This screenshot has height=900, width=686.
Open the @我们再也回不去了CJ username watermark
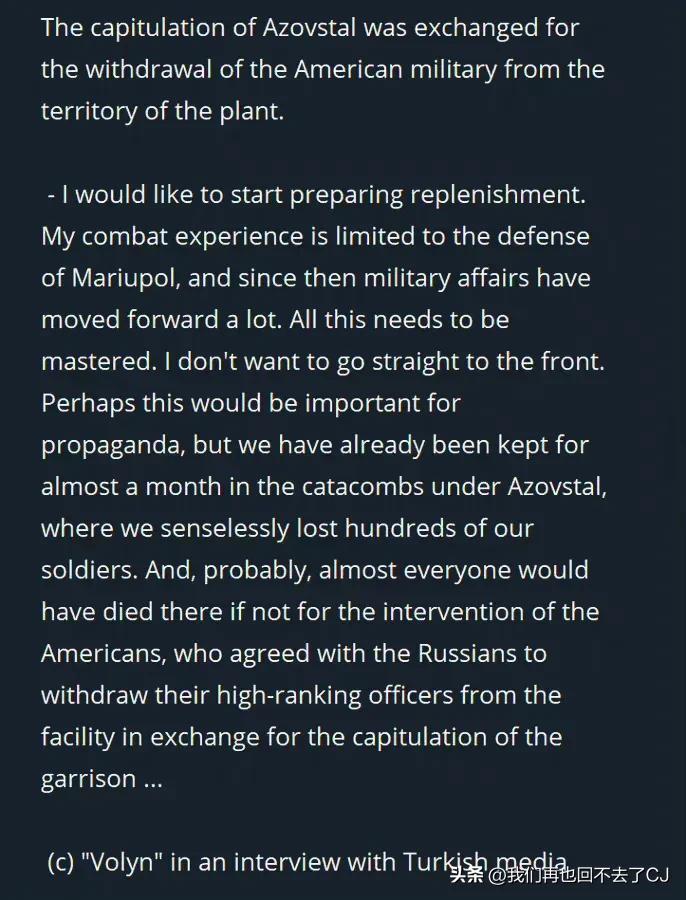click(x=578, y=875)
